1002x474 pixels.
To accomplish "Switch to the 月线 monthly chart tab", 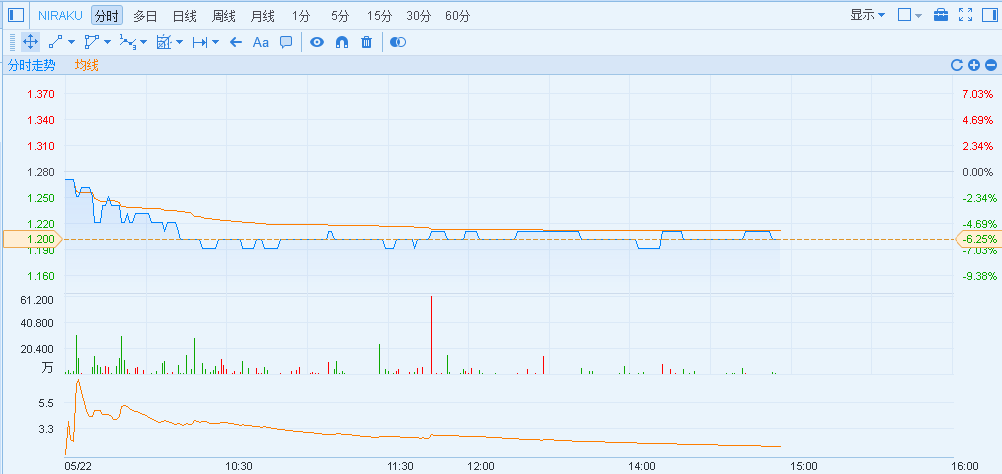I will pyautogui.click(x=263, y=16).
